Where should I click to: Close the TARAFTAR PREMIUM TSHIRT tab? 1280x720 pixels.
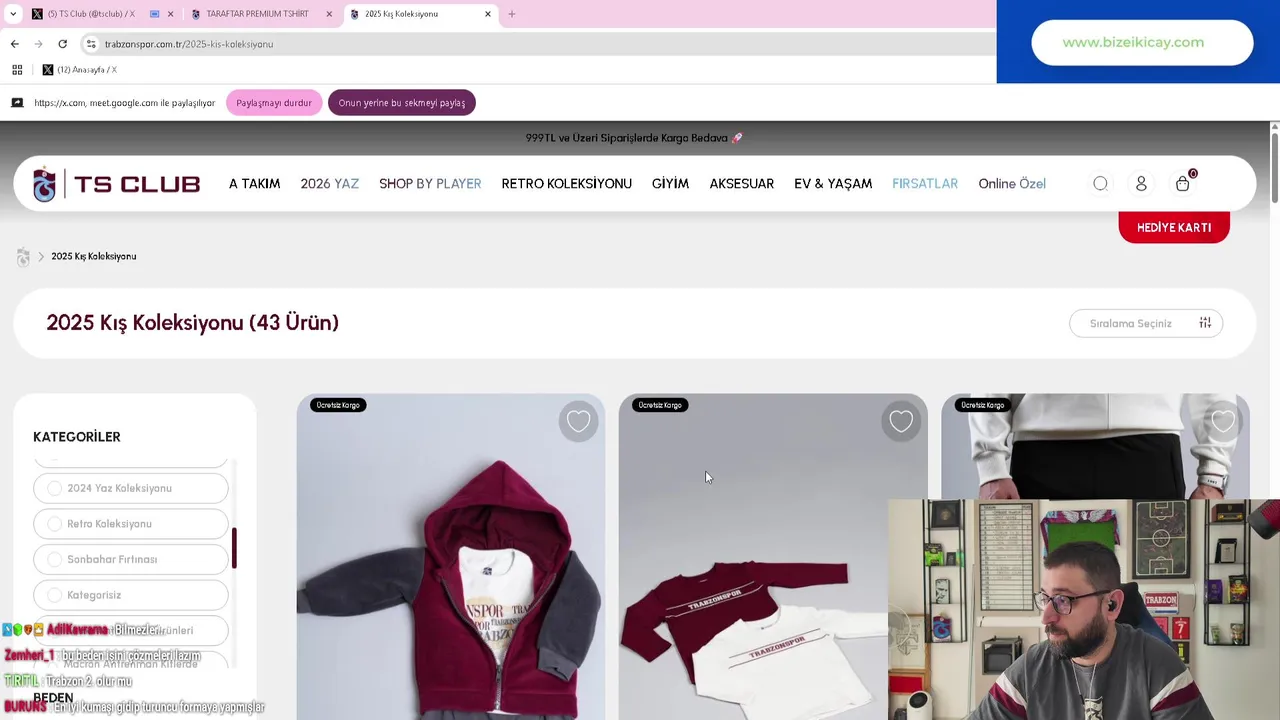coord(329,14)
